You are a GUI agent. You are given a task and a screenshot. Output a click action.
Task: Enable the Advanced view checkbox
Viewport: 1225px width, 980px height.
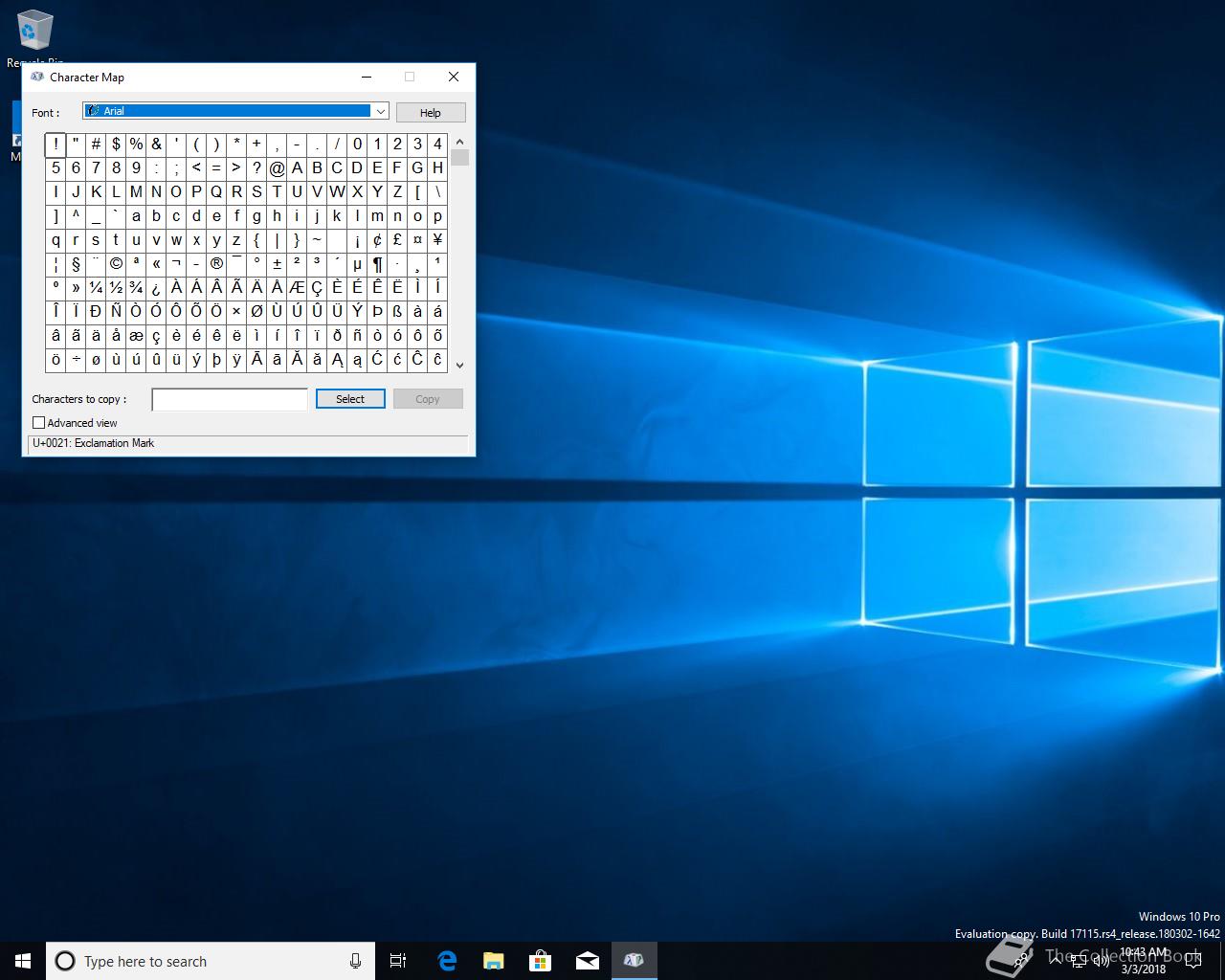39,423
